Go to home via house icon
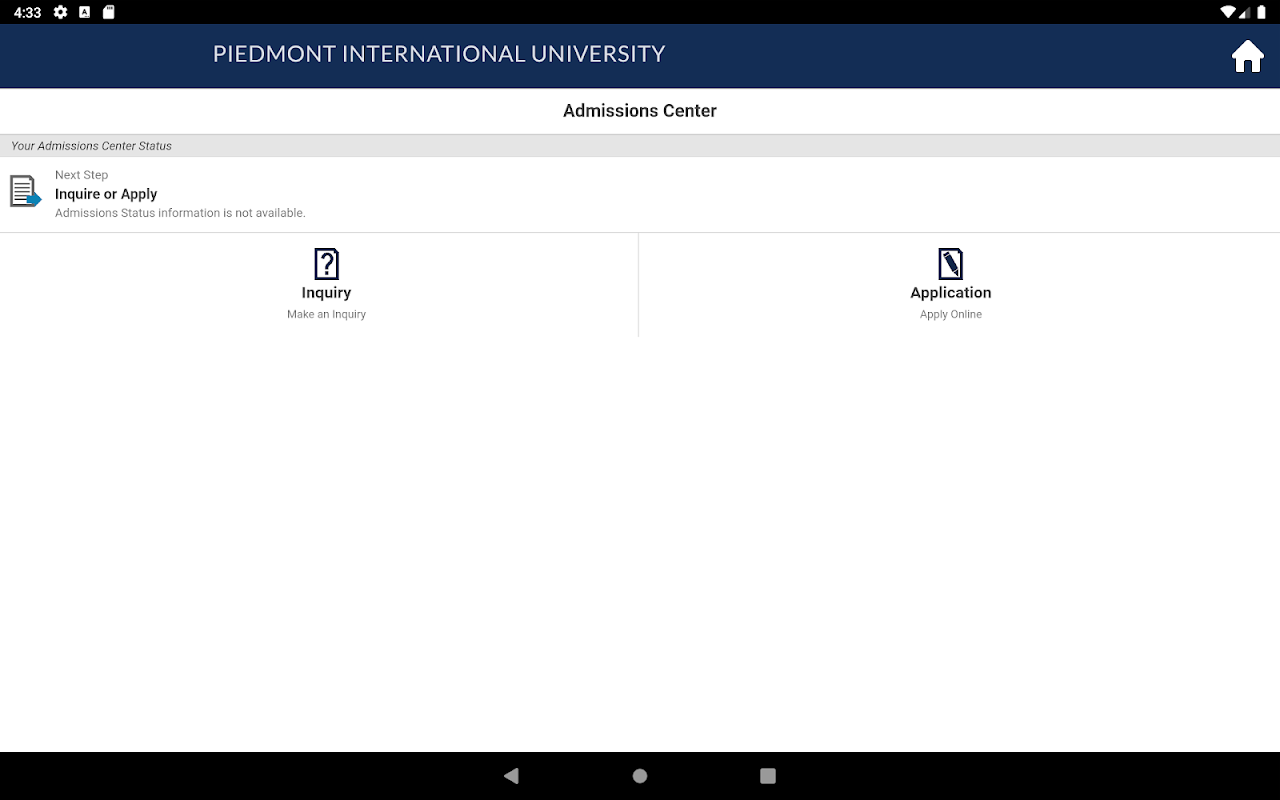This screenshot has height=800, width=1280. point(1247,57)
